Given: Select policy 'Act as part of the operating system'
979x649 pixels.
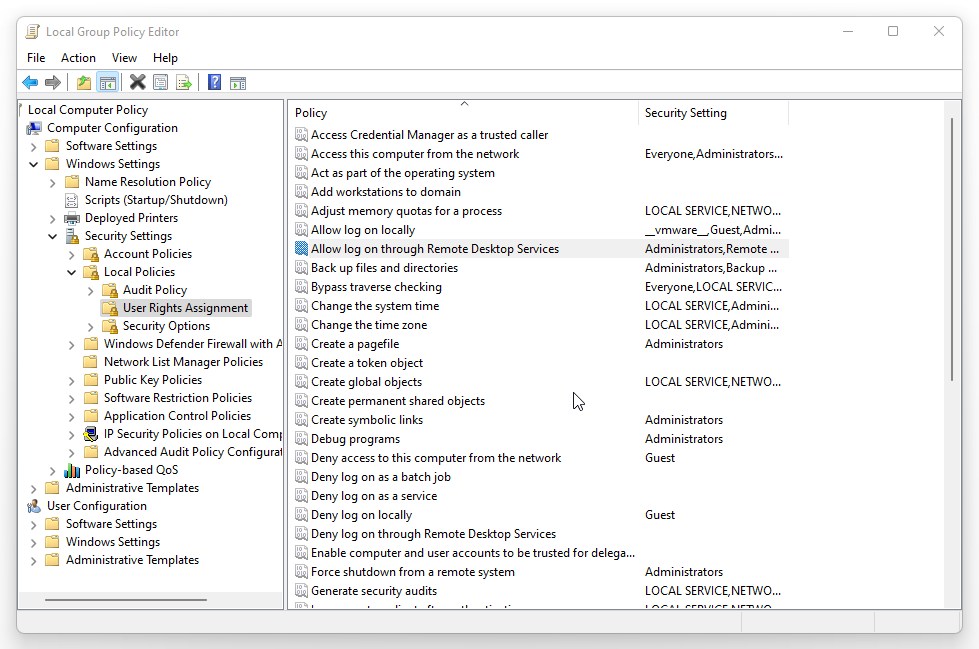Looking at the screenshot, I should (x=403, y=173).
